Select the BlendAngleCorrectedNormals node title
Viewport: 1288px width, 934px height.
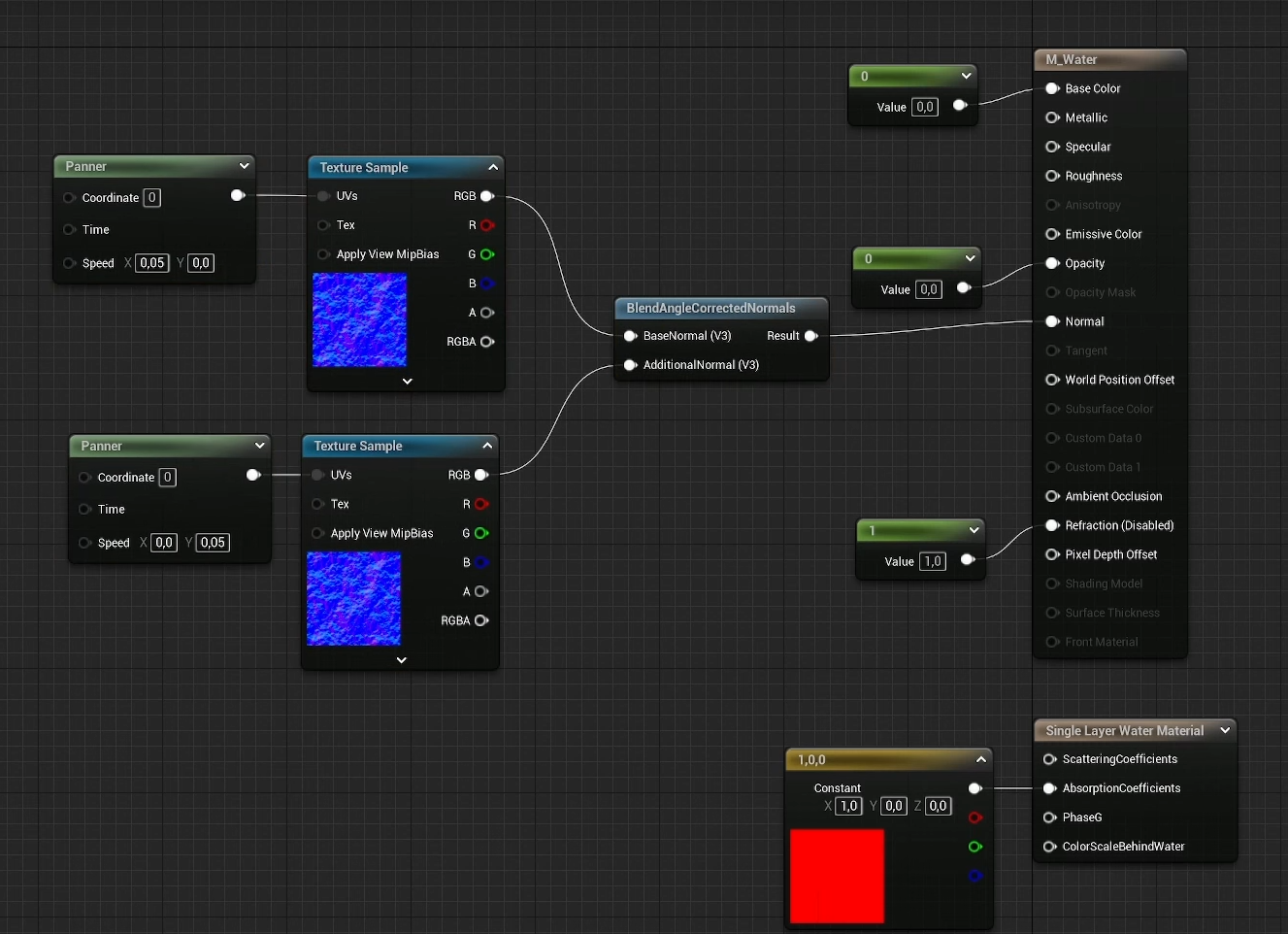(710, 308)
